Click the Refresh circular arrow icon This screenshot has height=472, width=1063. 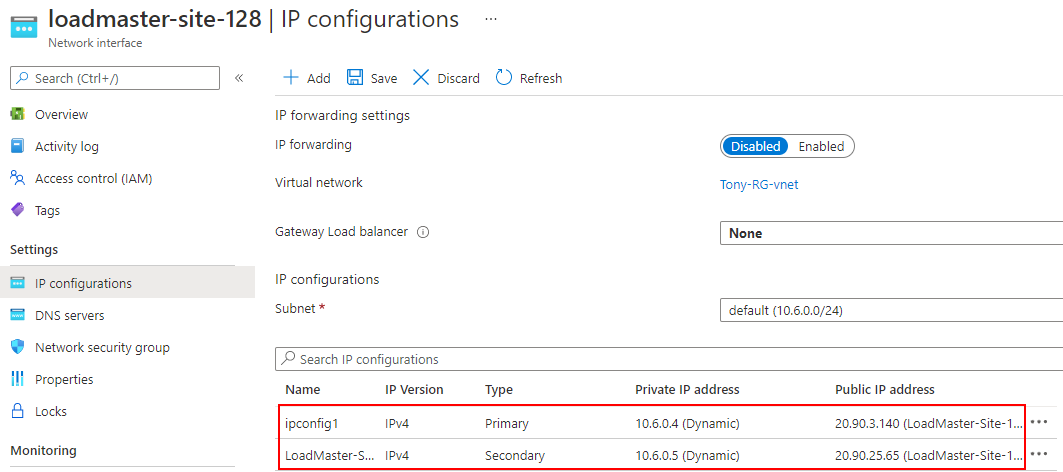click(504, 77)
